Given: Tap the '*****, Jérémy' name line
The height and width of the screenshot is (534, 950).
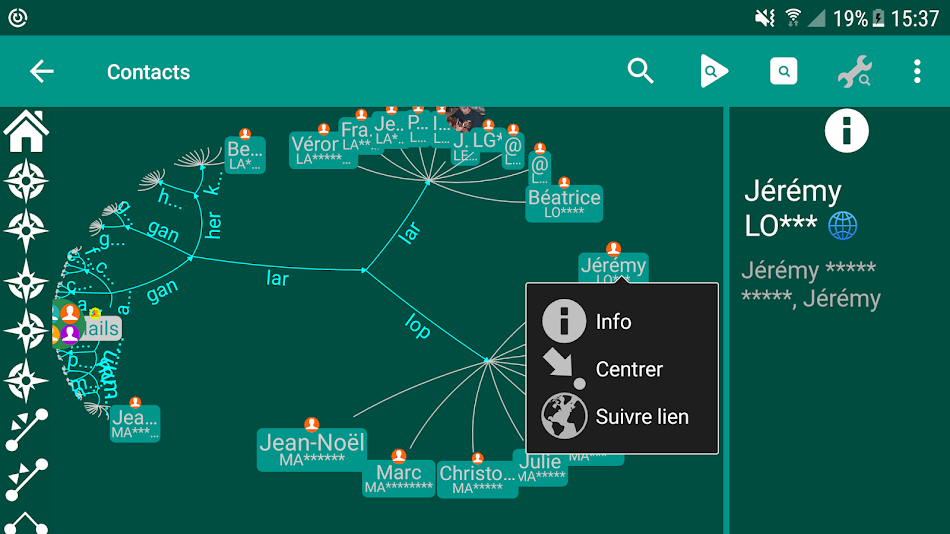Looking at the screenshot, I should (811, 299).
